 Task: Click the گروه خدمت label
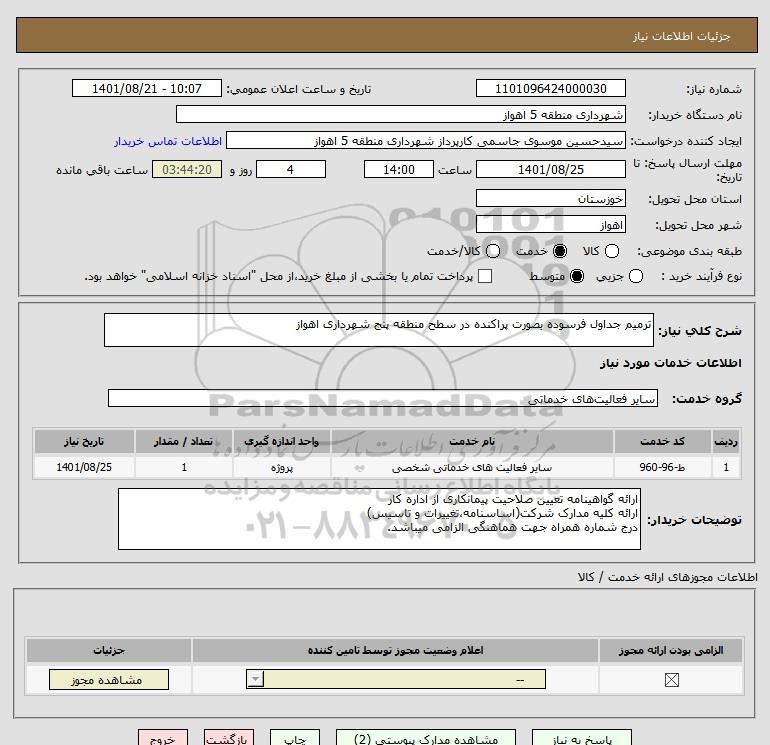click(707, 399)
